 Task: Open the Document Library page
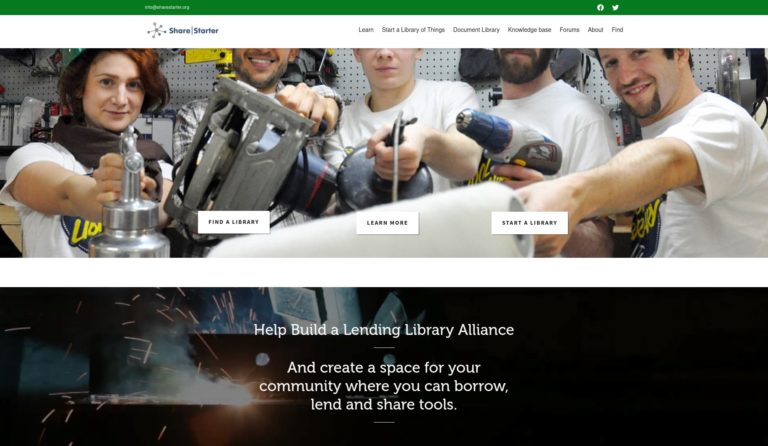tap(476, 30)
